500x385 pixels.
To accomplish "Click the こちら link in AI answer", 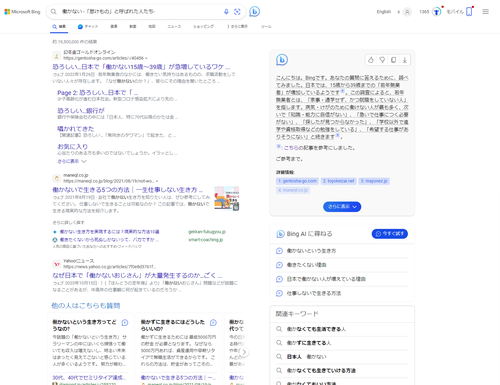I will (291, 148).
